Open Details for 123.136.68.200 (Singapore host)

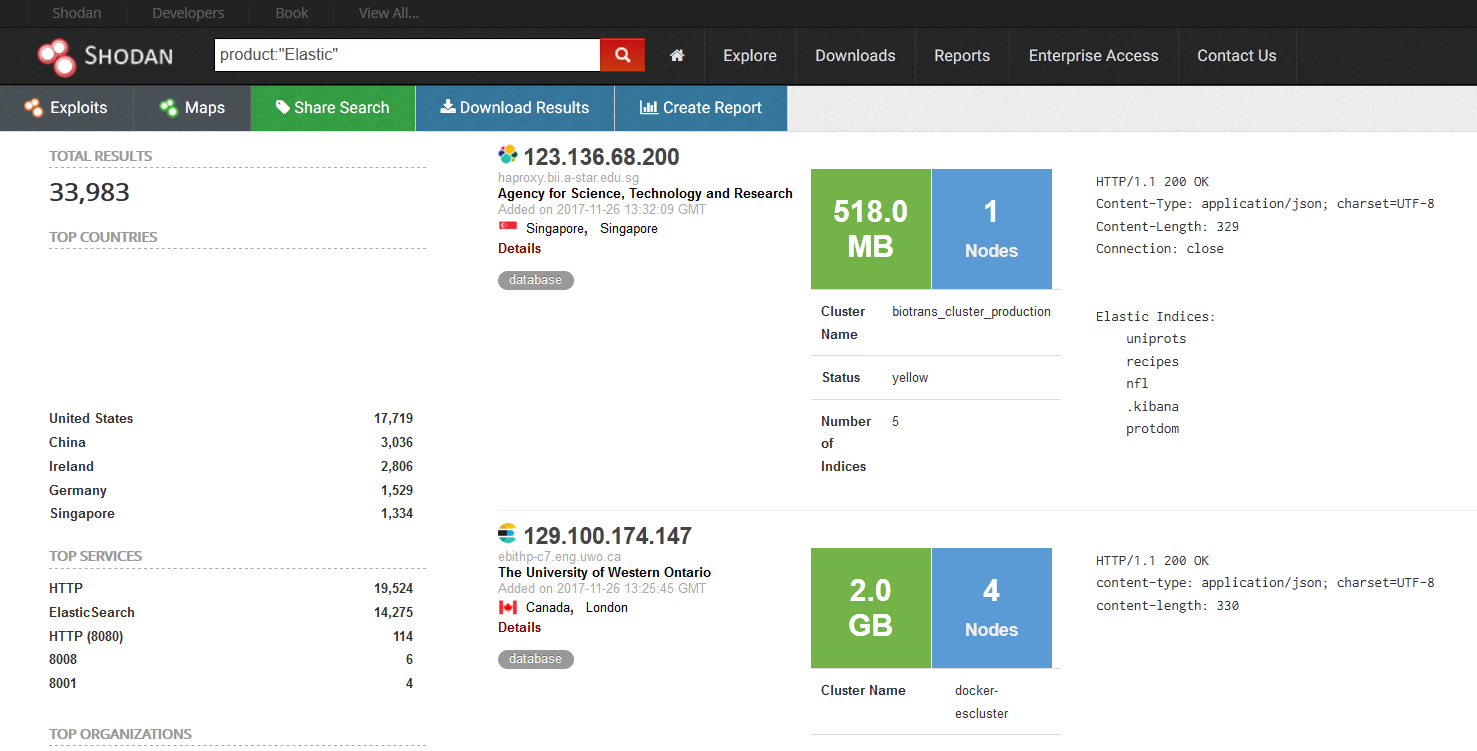pyautogui.click(x=519, y=248)
